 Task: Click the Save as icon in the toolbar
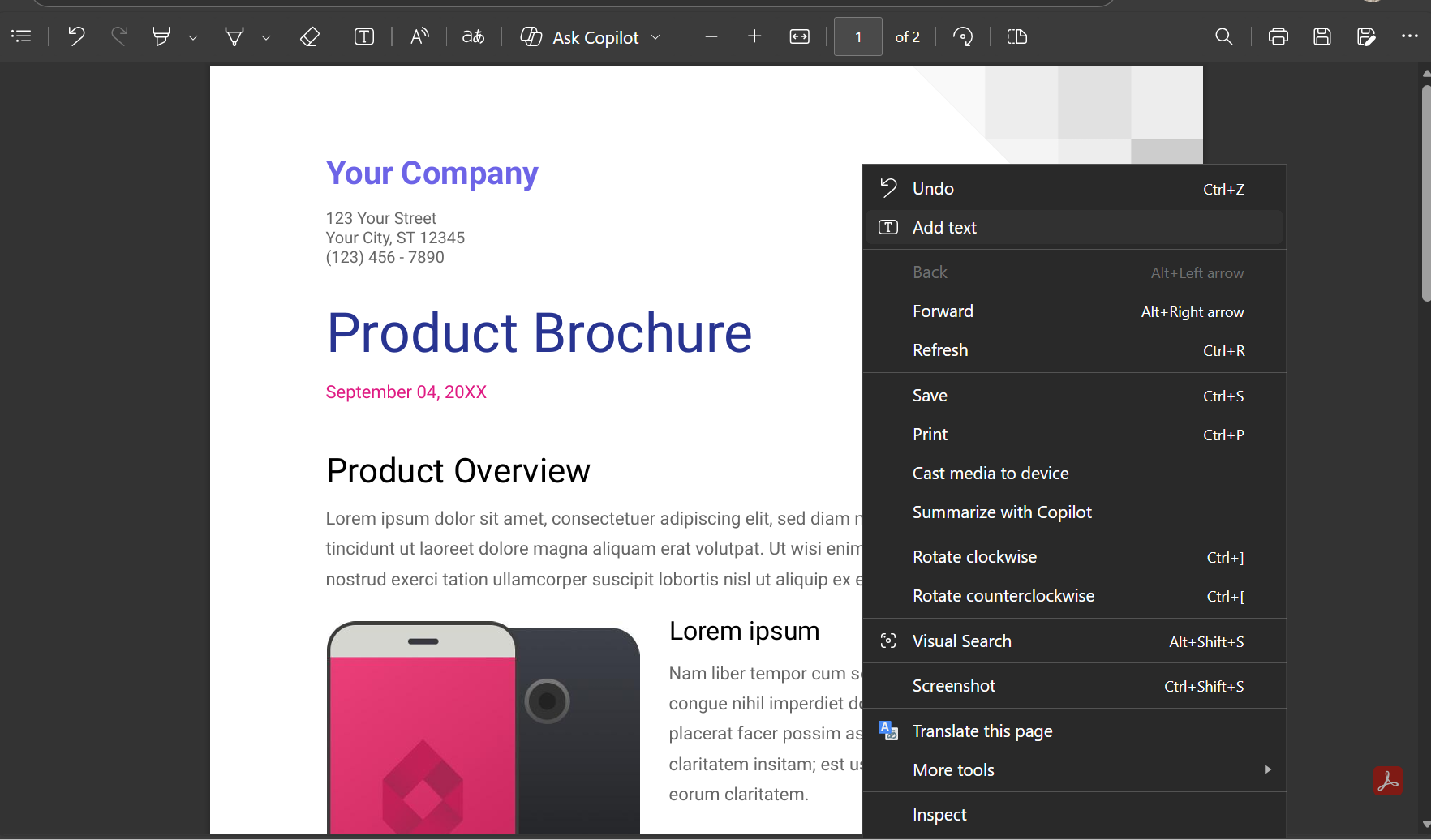pos(1366,36)
